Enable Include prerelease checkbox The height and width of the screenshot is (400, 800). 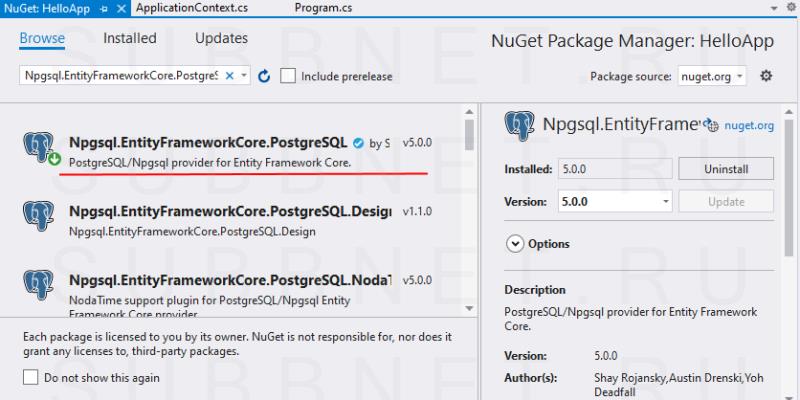289,76
